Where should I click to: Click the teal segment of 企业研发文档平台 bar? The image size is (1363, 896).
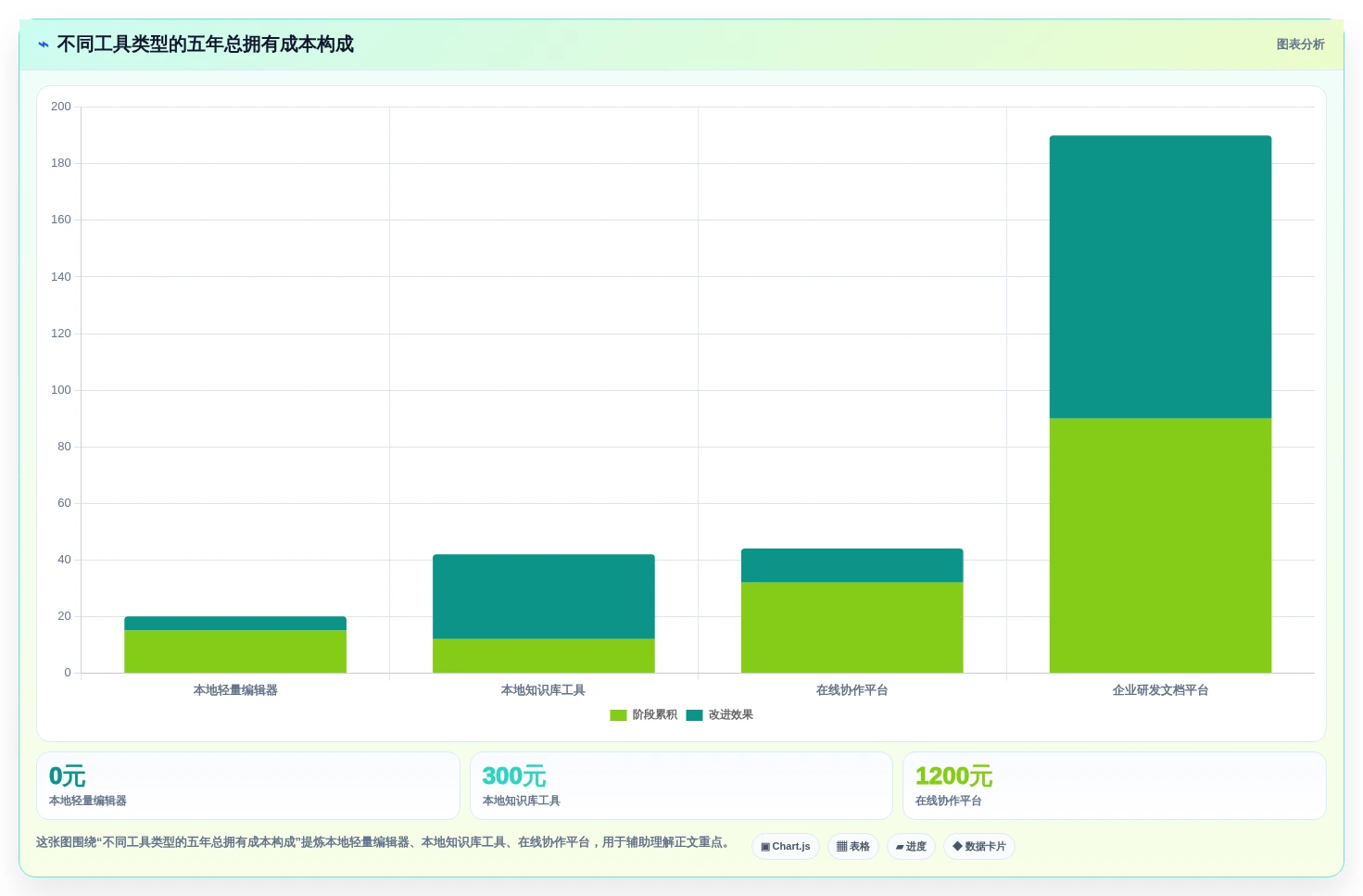click(x=1160, y=277)
